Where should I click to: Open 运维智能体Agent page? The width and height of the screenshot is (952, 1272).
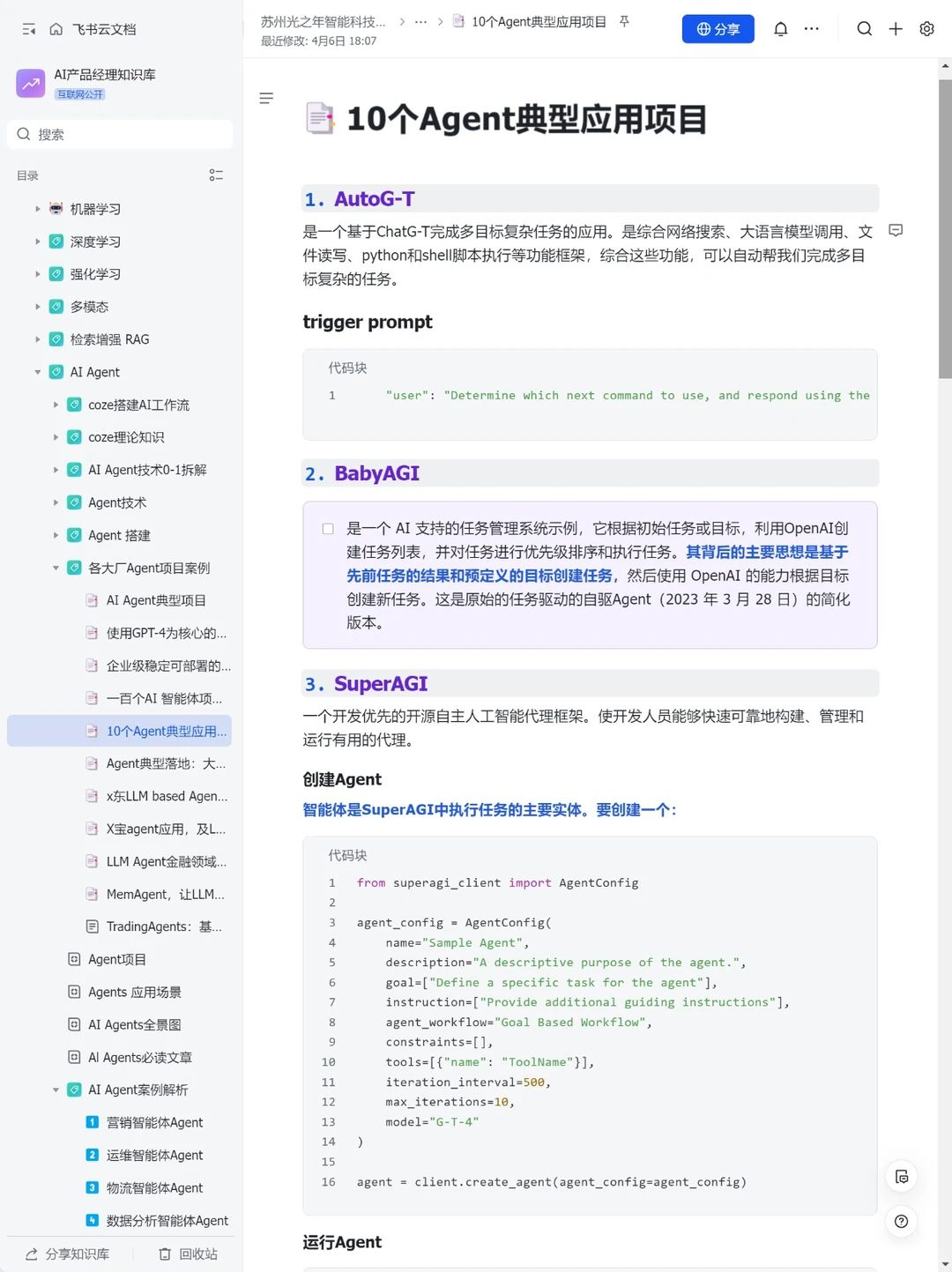coord(154,1155)
